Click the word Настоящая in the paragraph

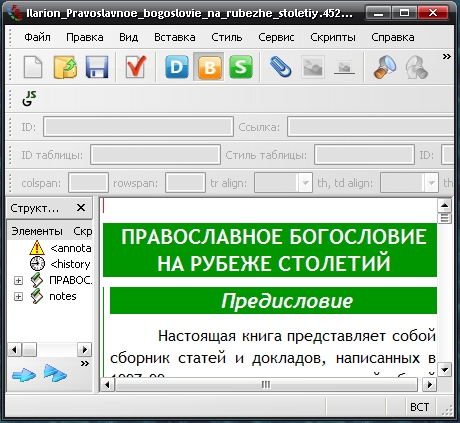pyautogui.click(x=197, y=336)
